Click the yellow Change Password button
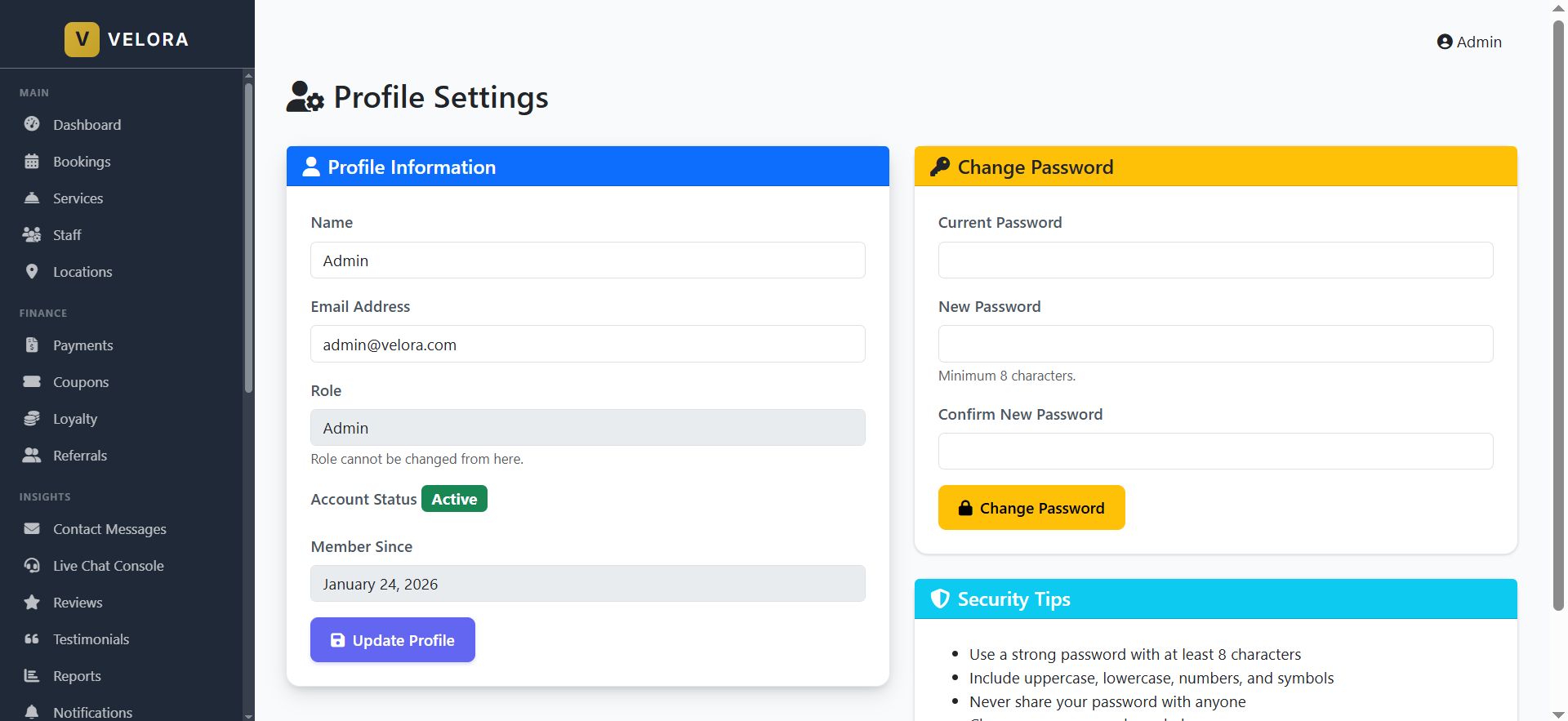Screen dimensions: 1568x721 coord(1031,508)
